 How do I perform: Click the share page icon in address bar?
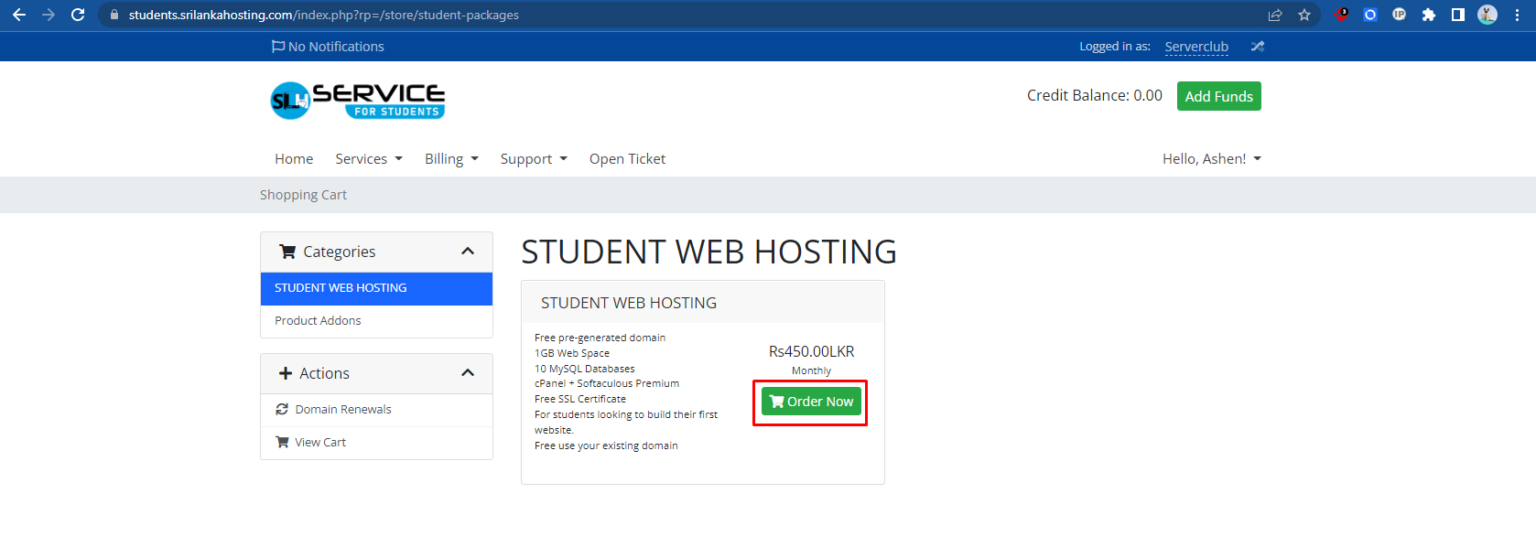(x=1275, y=15)
